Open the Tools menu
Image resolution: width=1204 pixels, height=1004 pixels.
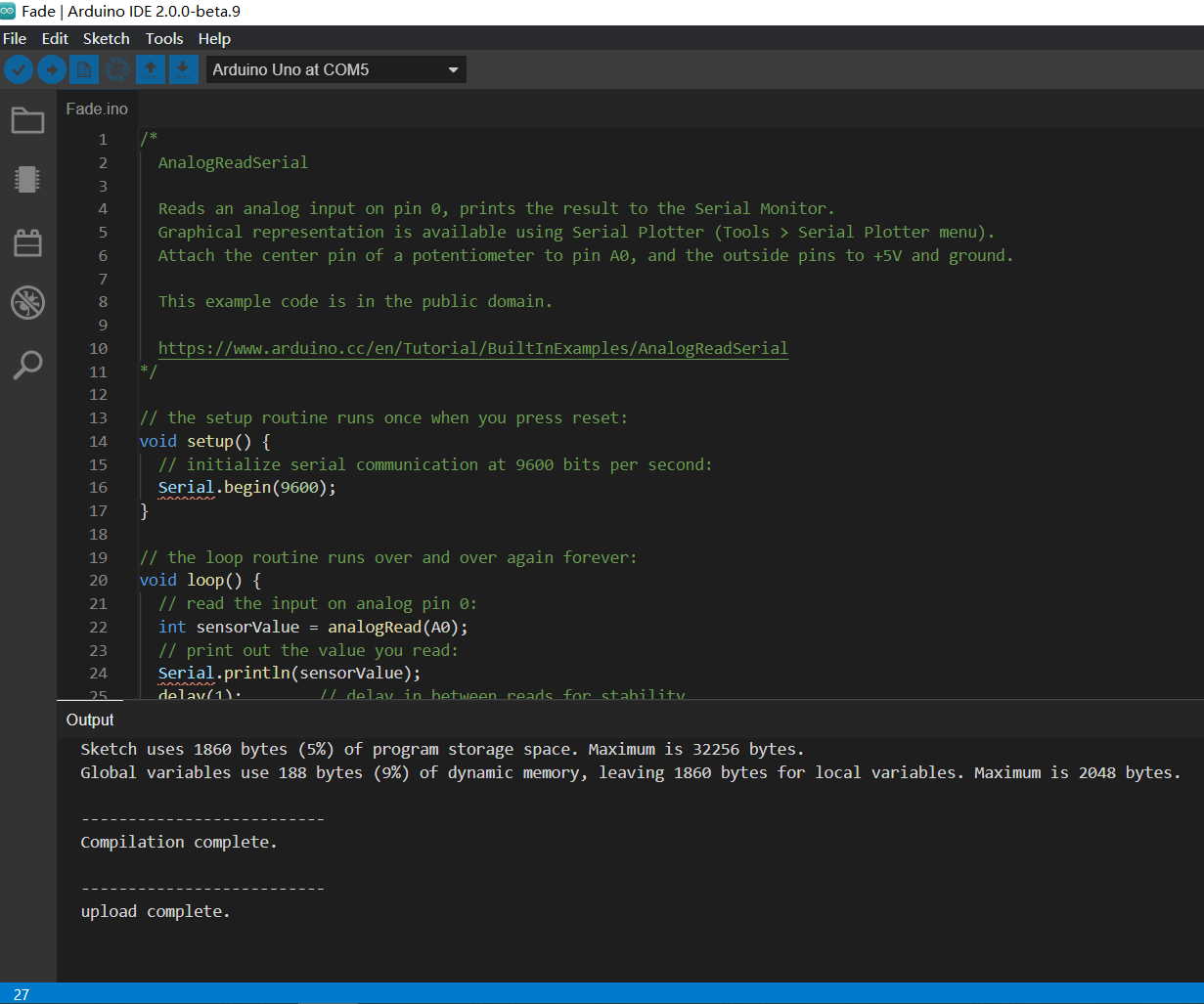(164, 38)
